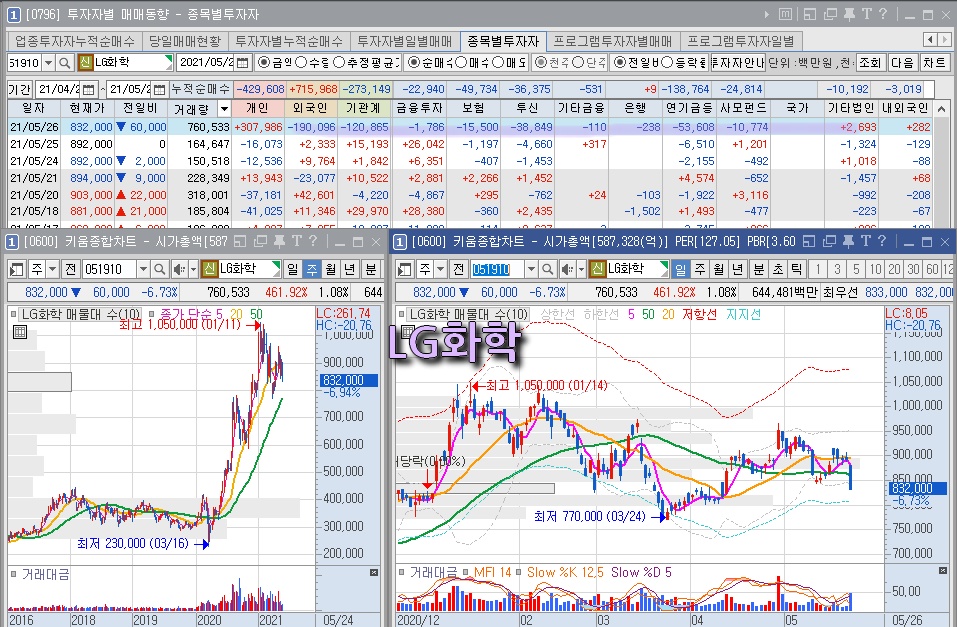Select 등락률 radio option
957x627 pixels.
tap(667, 62)
